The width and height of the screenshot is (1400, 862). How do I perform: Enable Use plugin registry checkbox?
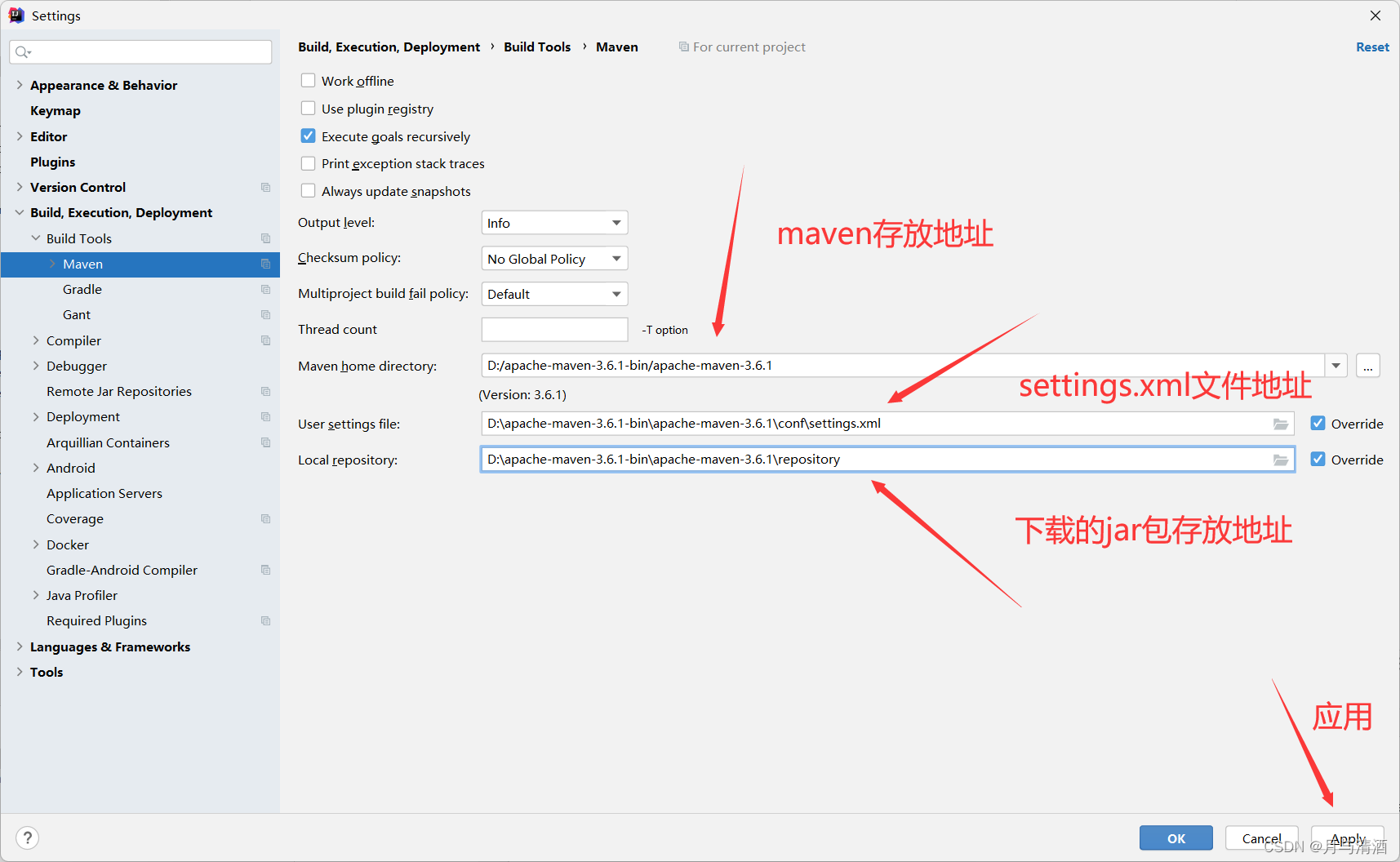[308, 108]
